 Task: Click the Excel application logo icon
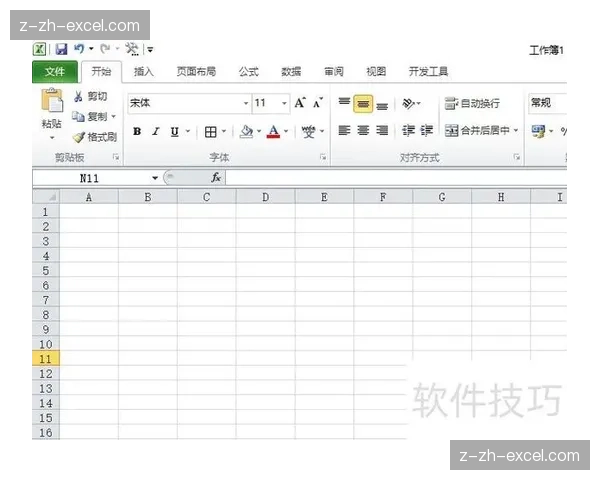(39, 49)
